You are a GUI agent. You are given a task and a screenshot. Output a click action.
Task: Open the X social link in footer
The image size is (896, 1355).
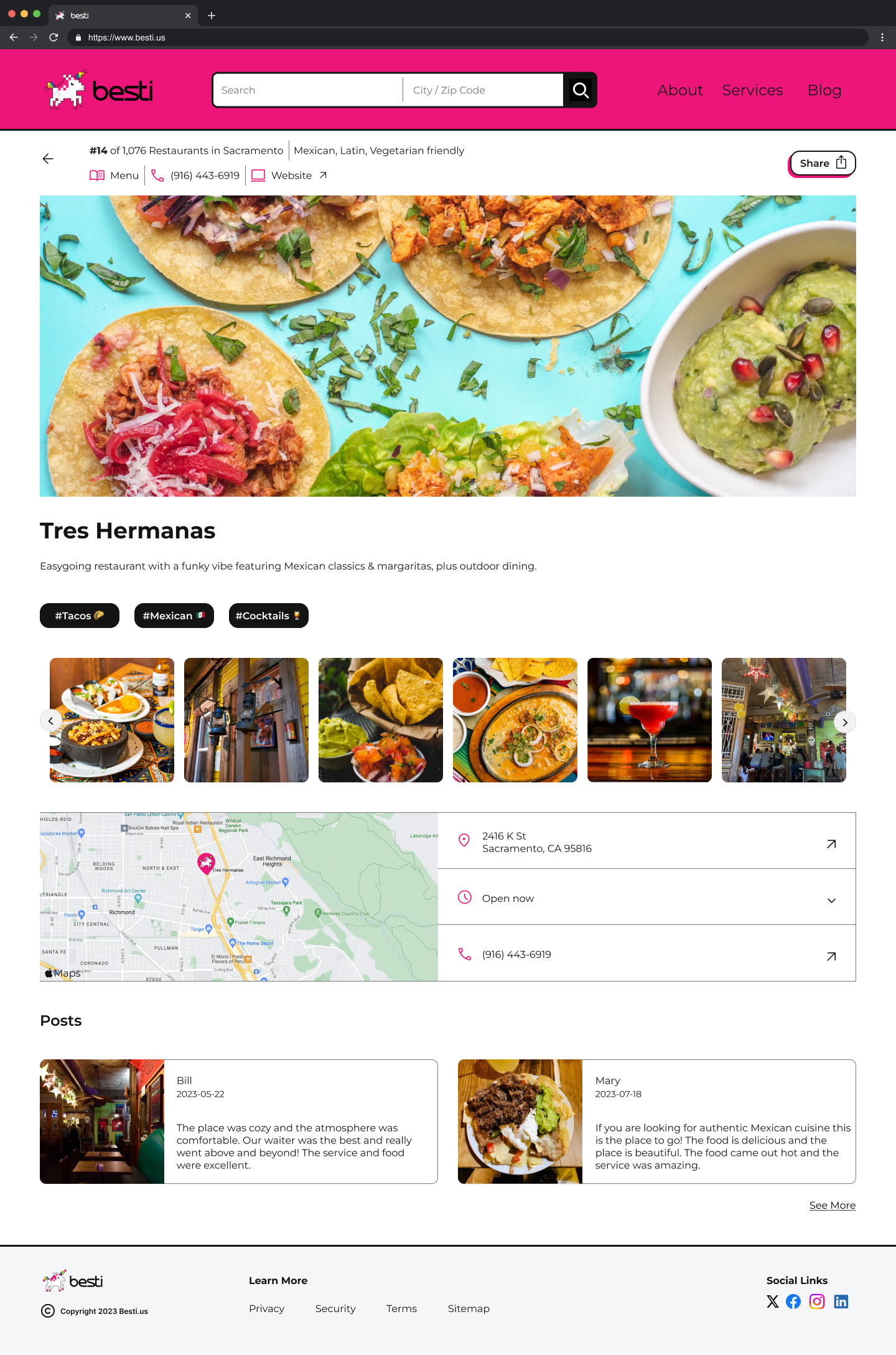point(773,1301)
